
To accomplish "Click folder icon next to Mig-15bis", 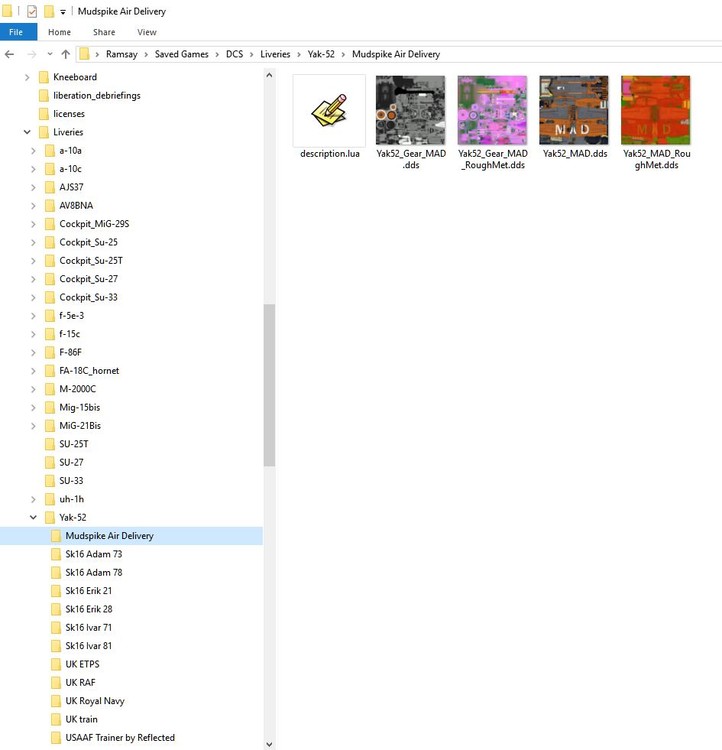I will pos(49,408).
